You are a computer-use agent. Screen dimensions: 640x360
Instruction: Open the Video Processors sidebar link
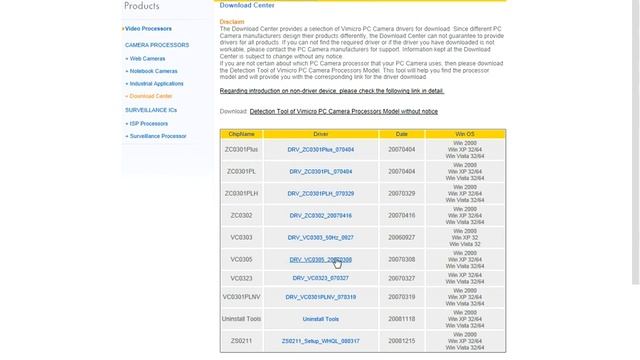pyautogui.click(x=148, y=29)
